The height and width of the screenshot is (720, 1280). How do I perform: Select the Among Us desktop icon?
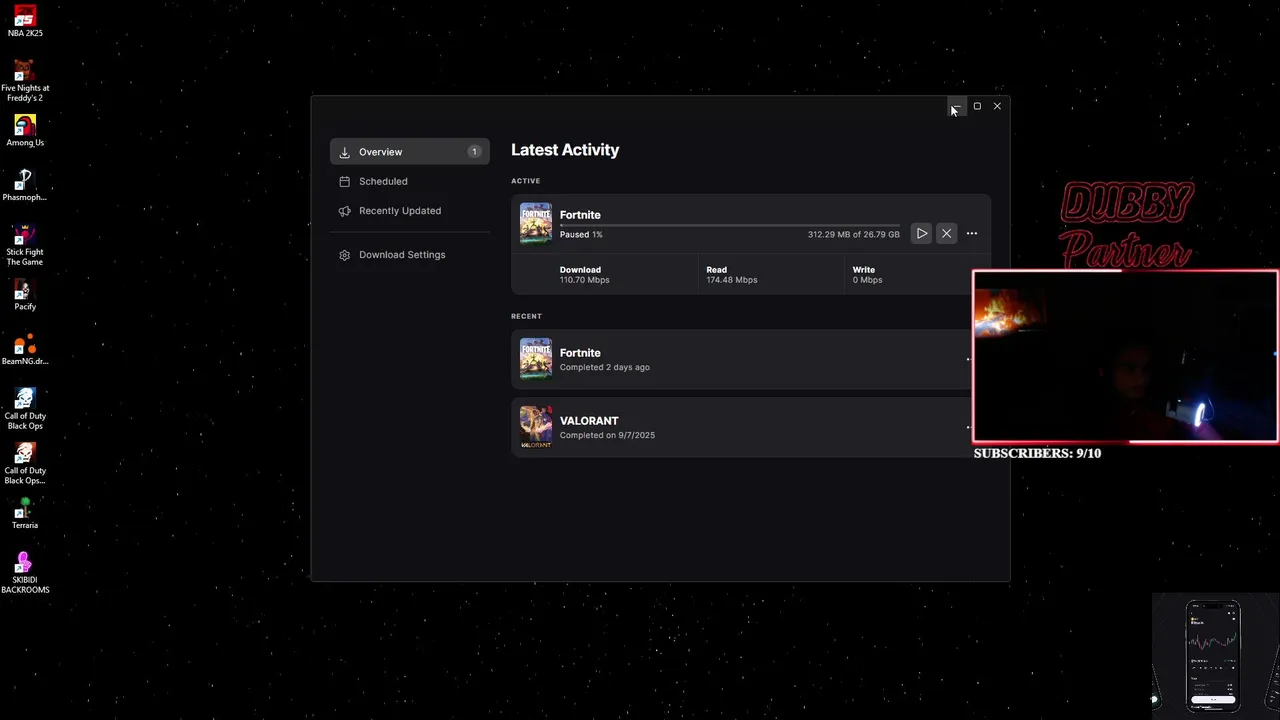(x=25, y=131)
